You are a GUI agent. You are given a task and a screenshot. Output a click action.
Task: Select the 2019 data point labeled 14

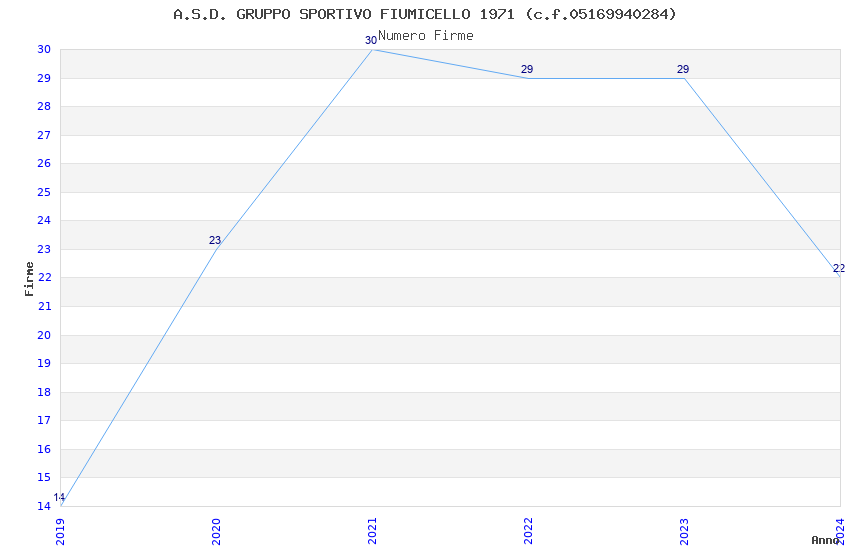tap(59, 497)
